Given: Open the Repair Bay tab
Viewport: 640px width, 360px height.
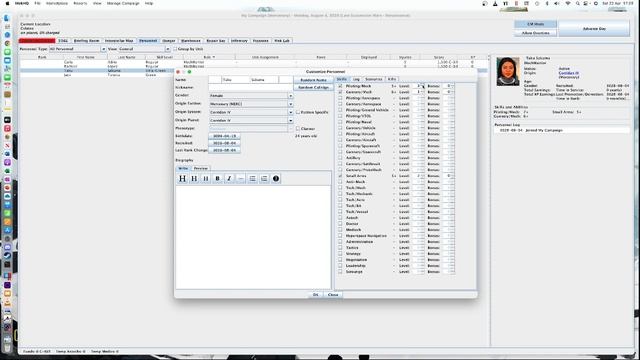Looking at the screenshot, I should tap(216, 41).
